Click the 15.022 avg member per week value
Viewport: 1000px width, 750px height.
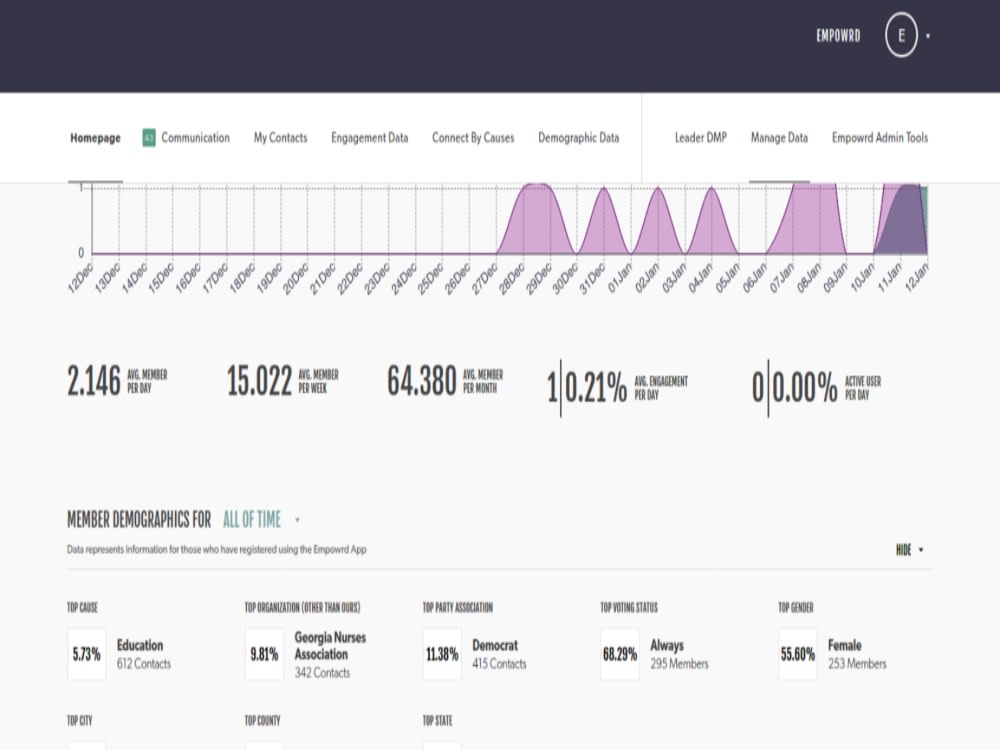tap(260, 381)
